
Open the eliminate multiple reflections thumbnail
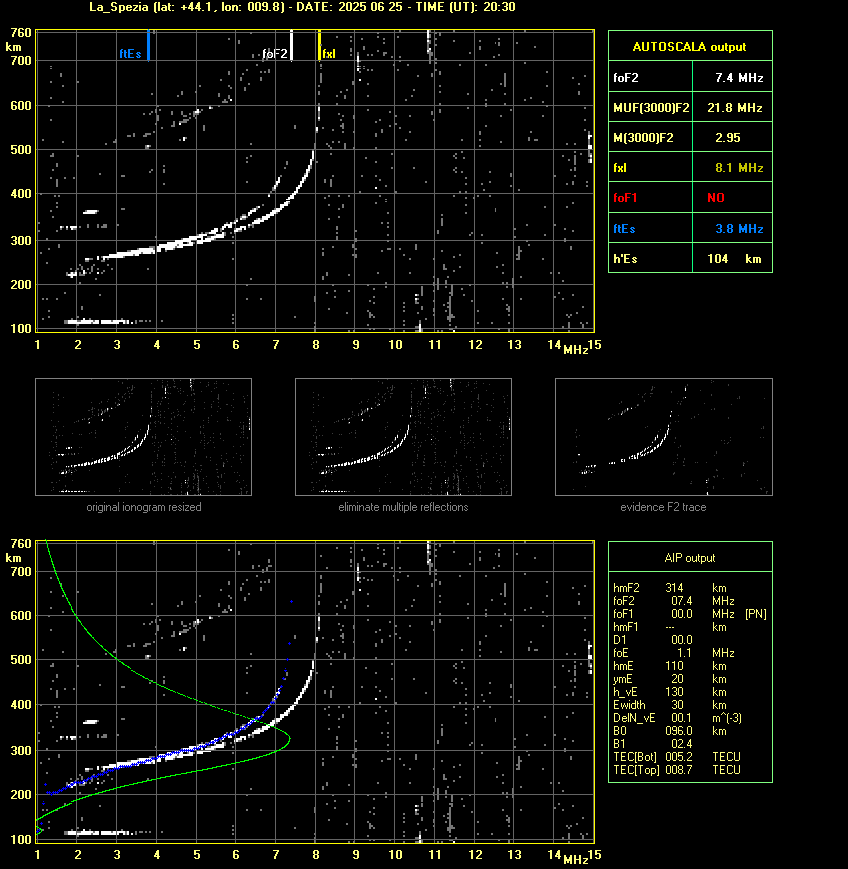pyautogui.click(x=403, y=437)
